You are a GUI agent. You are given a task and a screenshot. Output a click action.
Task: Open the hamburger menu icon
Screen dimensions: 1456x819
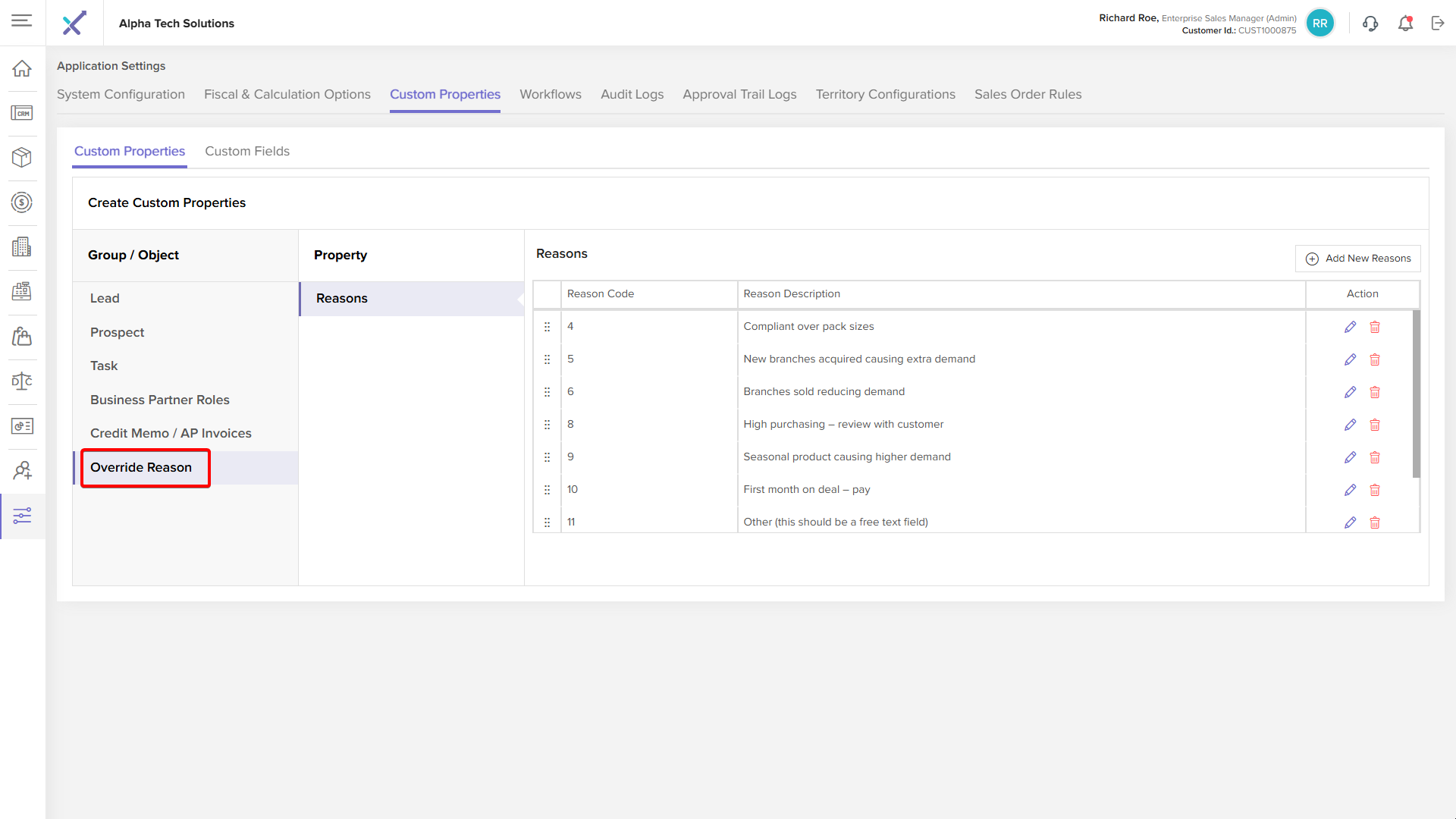coord(22,21)
